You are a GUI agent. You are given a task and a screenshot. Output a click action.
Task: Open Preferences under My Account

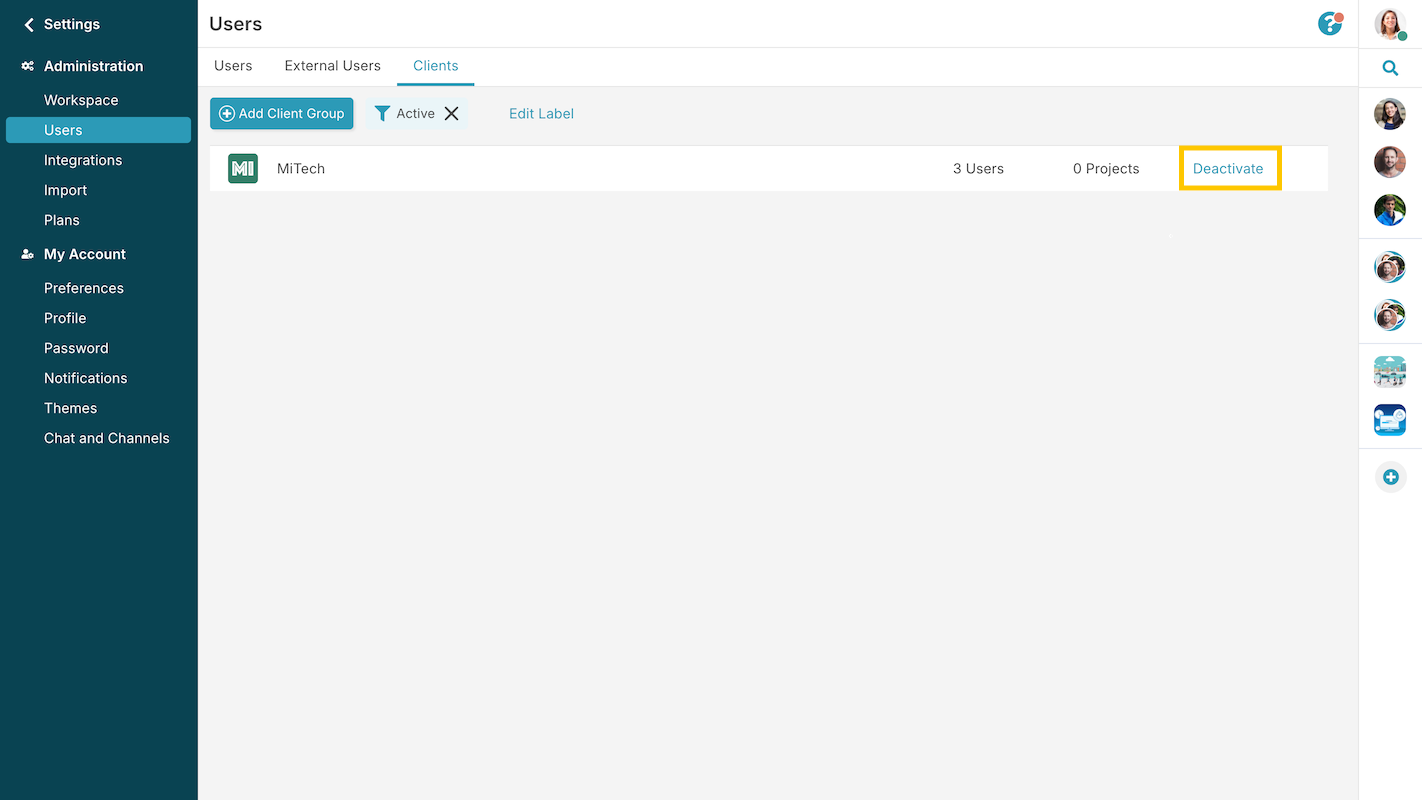pyautogui.click(x=84, y=288)
